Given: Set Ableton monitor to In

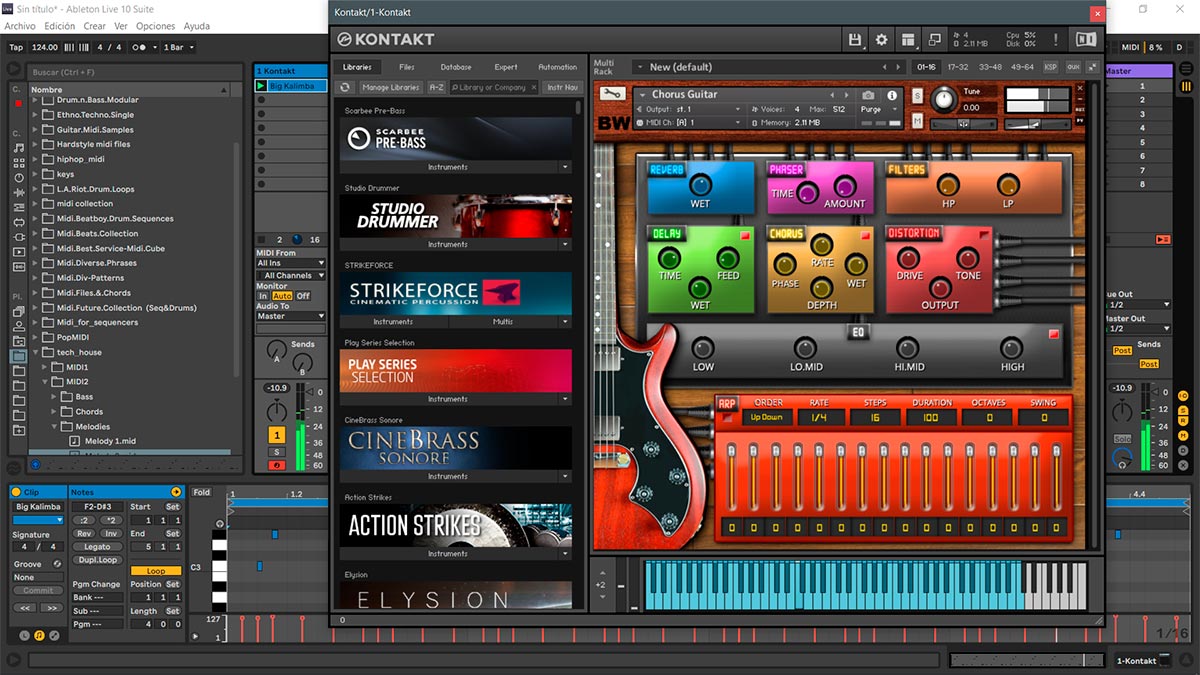Looking at the screenshot, I should tap(263, 296).
